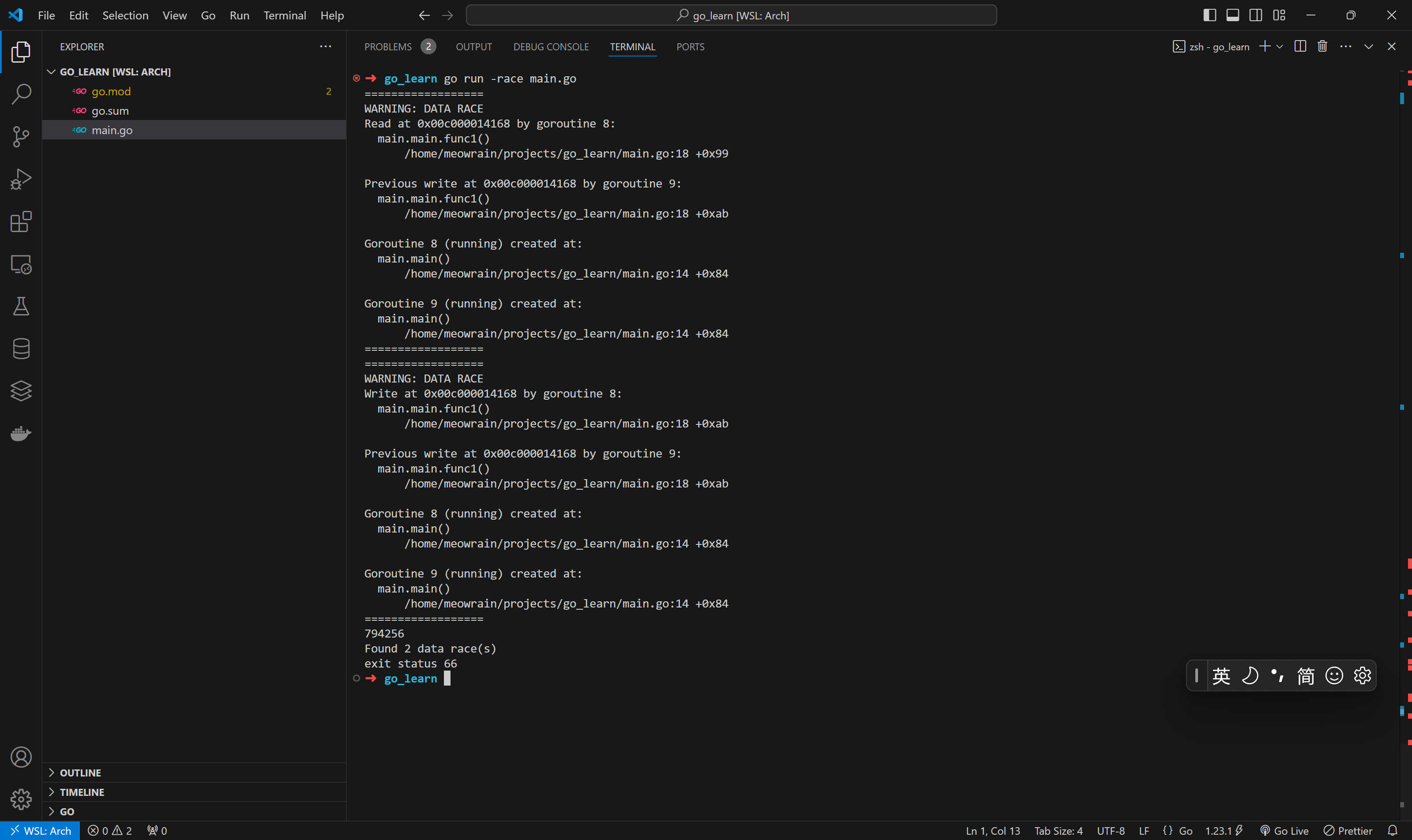Open the Search view in activity bar
The height and width of the screenshot is (840, 1412).
[21, 94]
